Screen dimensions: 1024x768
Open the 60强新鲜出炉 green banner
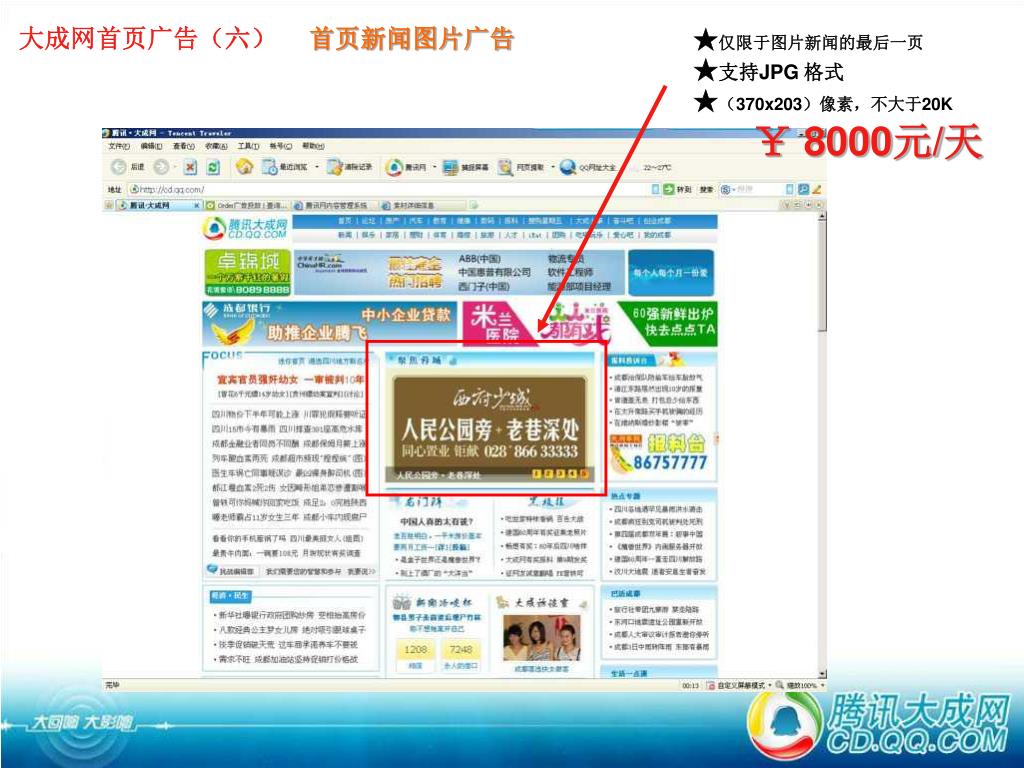tap(667, 323)
